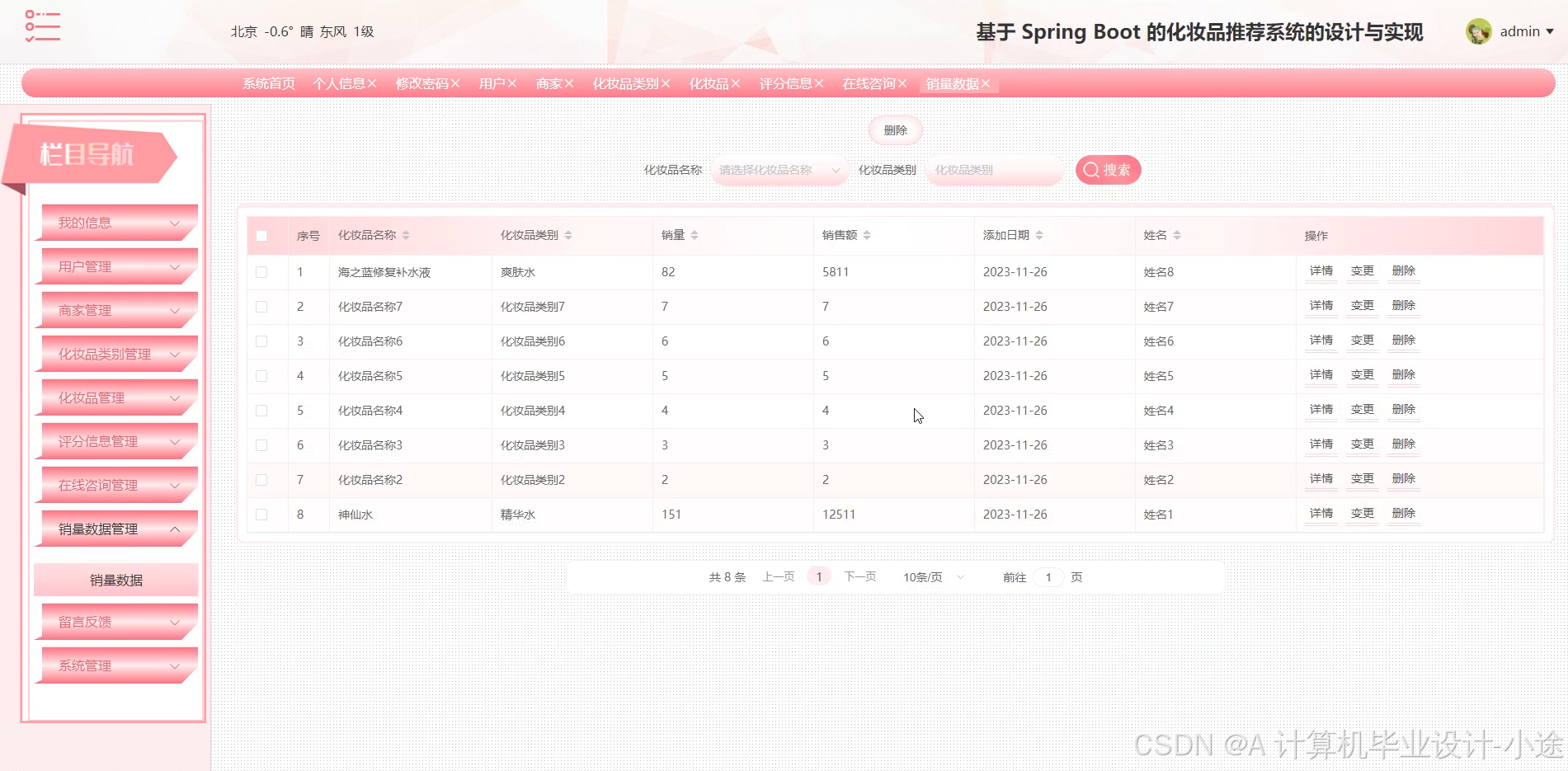
Task: Click the 删除 button above the search bar
Action: (x=895, y=130)
